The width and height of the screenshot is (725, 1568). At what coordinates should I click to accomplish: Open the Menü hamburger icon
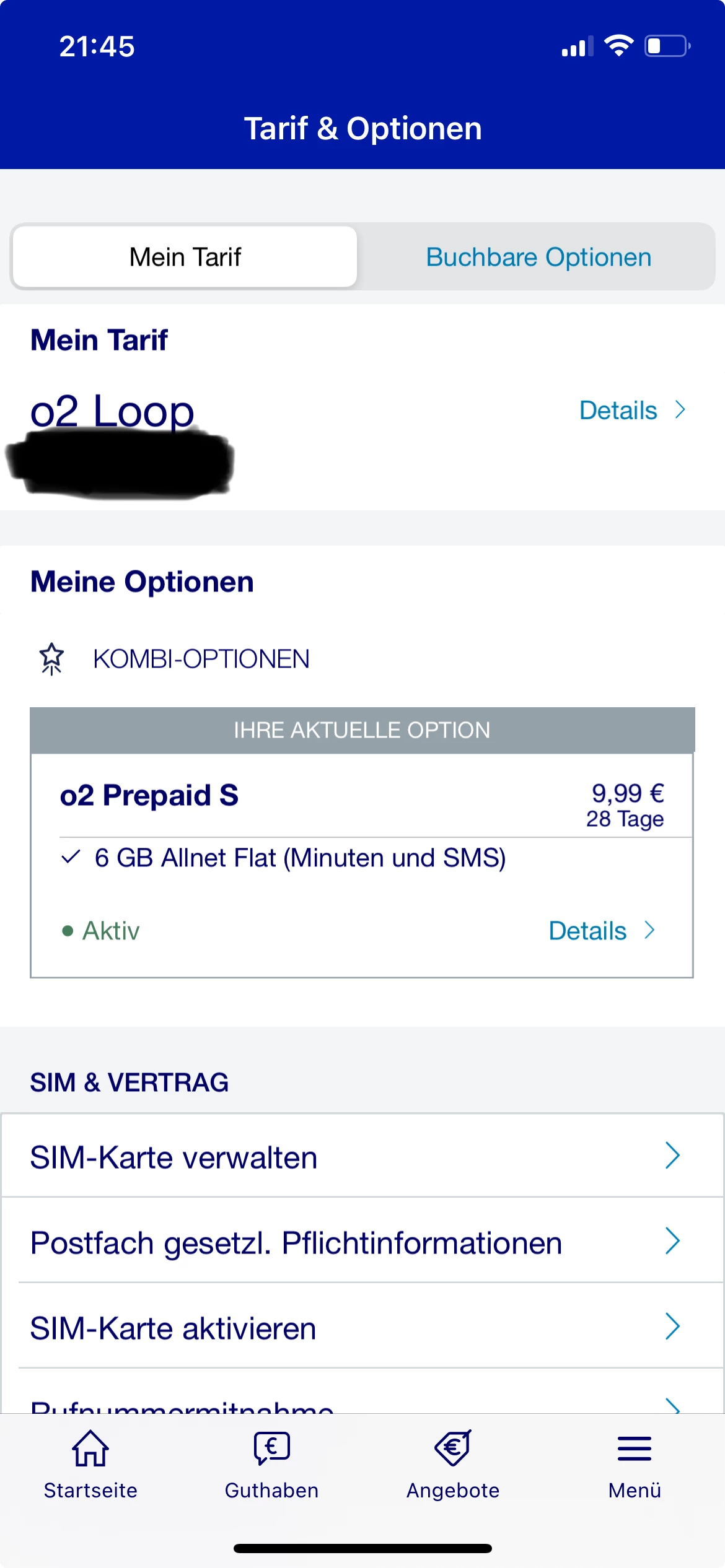[x=635, y=1449]
